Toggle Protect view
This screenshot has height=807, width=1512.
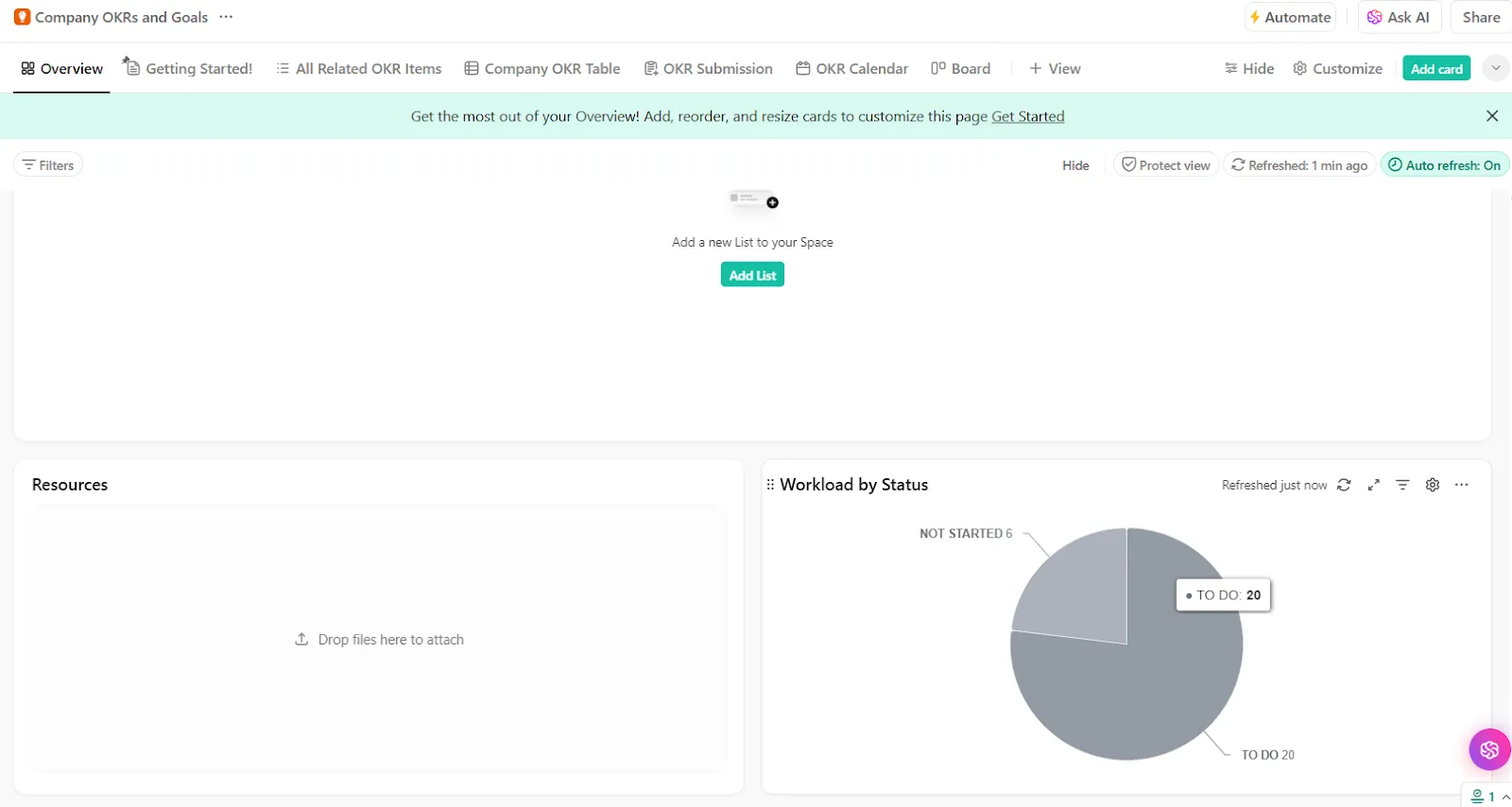pos(1165,165)
